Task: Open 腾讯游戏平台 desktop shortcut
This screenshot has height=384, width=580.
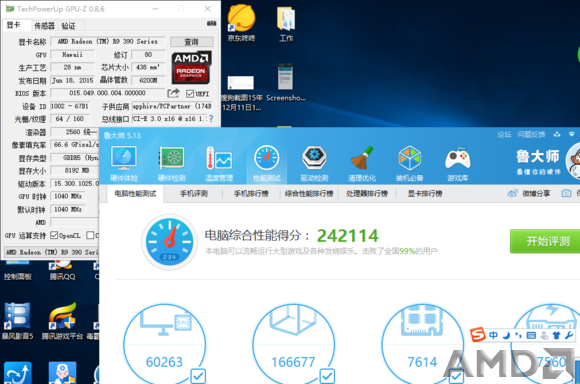Action: click(x=62, y=321)
